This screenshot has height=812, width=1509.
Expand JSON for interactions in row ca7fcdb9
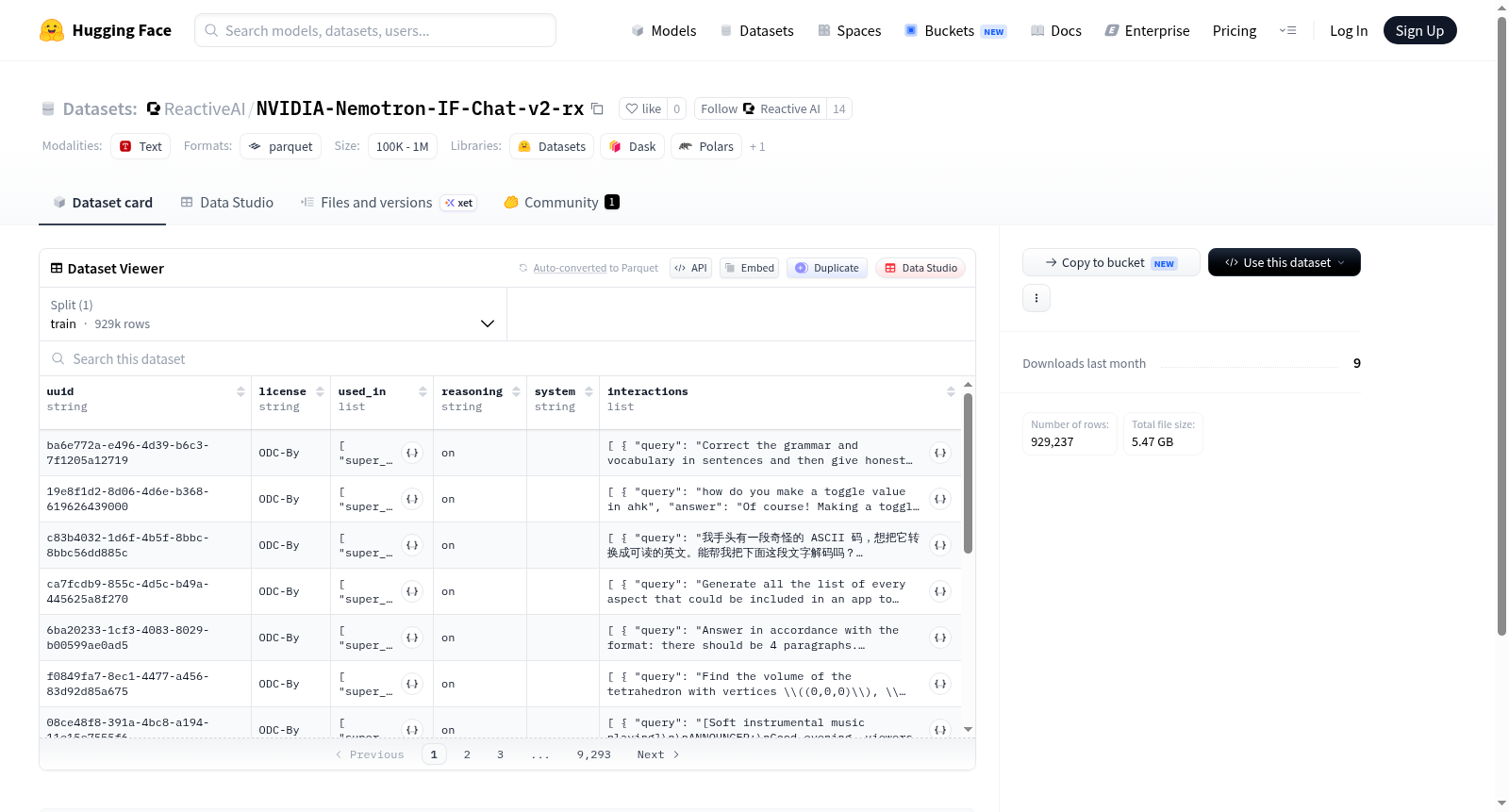[x=940, y=591]
